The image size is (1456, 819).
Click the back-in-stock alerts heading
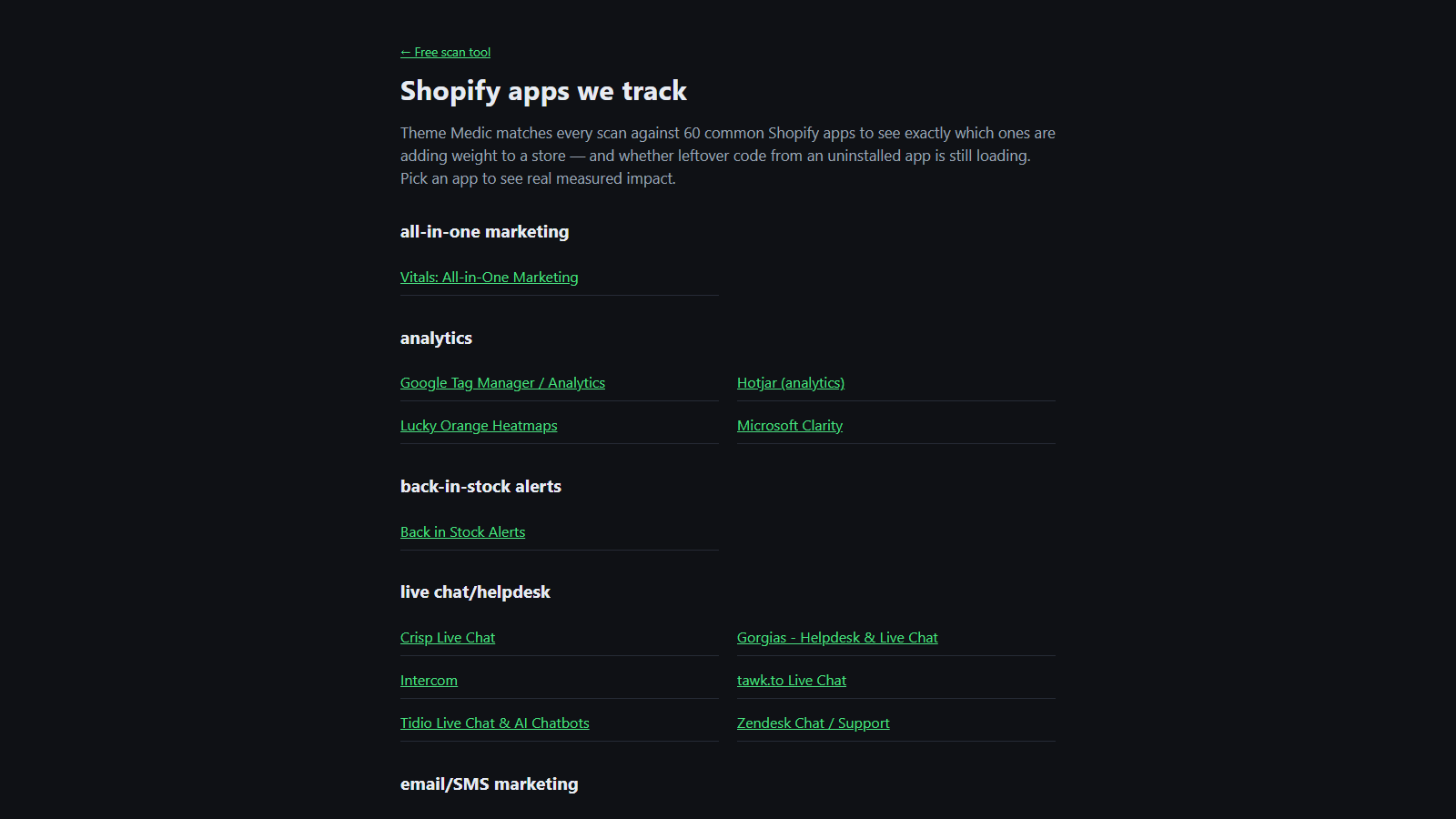480,487
